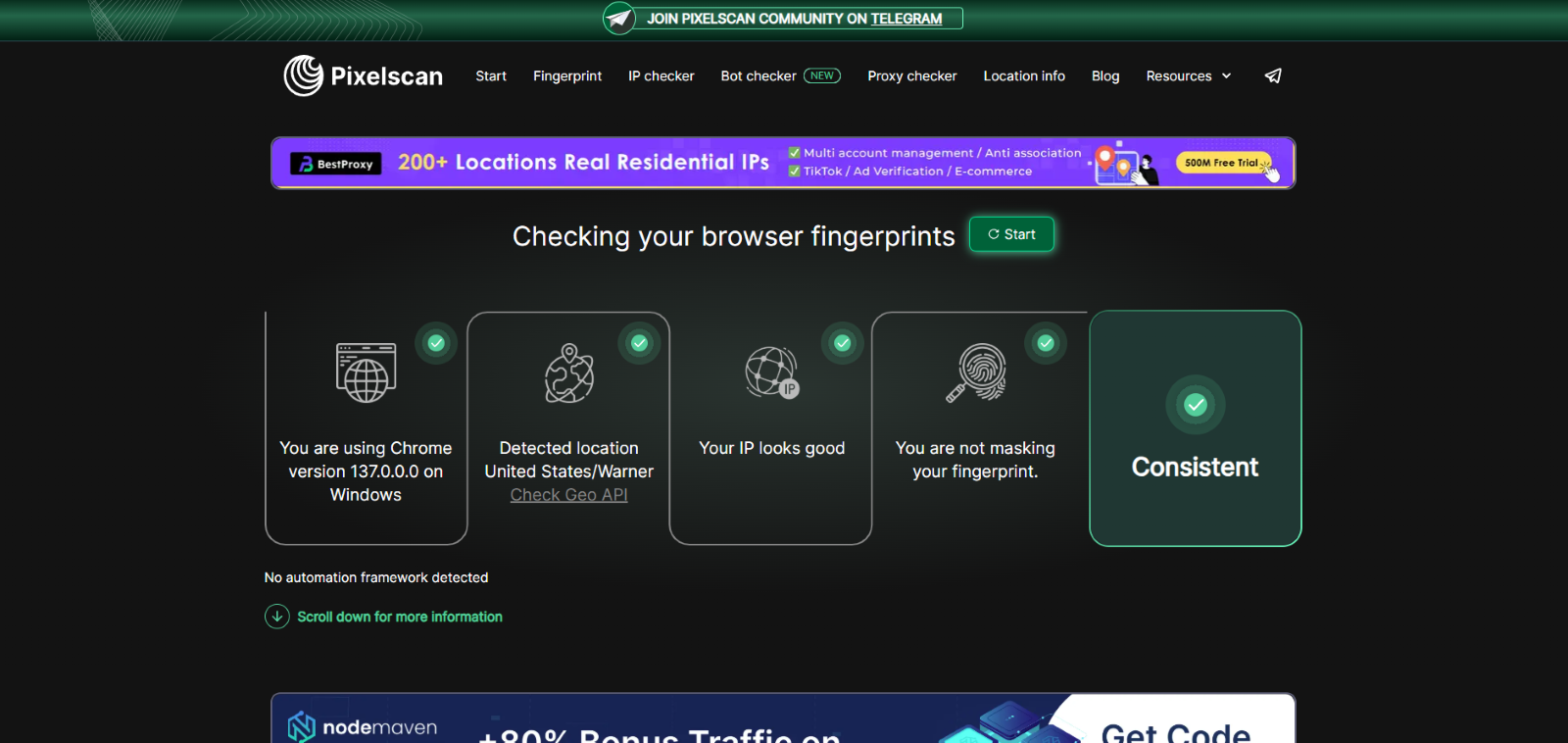Image resolution: width=1568 pixels, height=743 pixels.
Task: Click the green checkmark in Consistent panel
Action: coord(1195,405)
